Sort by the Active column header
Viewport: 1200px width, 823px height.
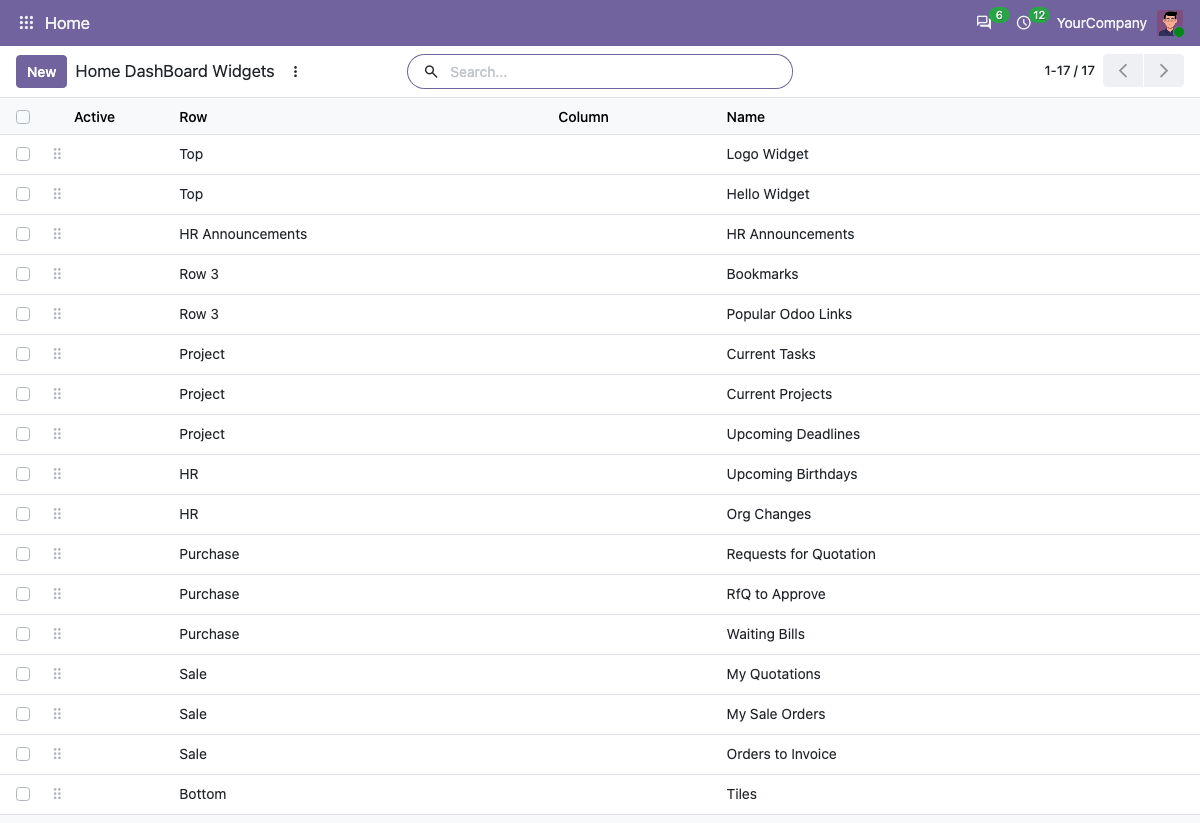[x=94, y=117]
